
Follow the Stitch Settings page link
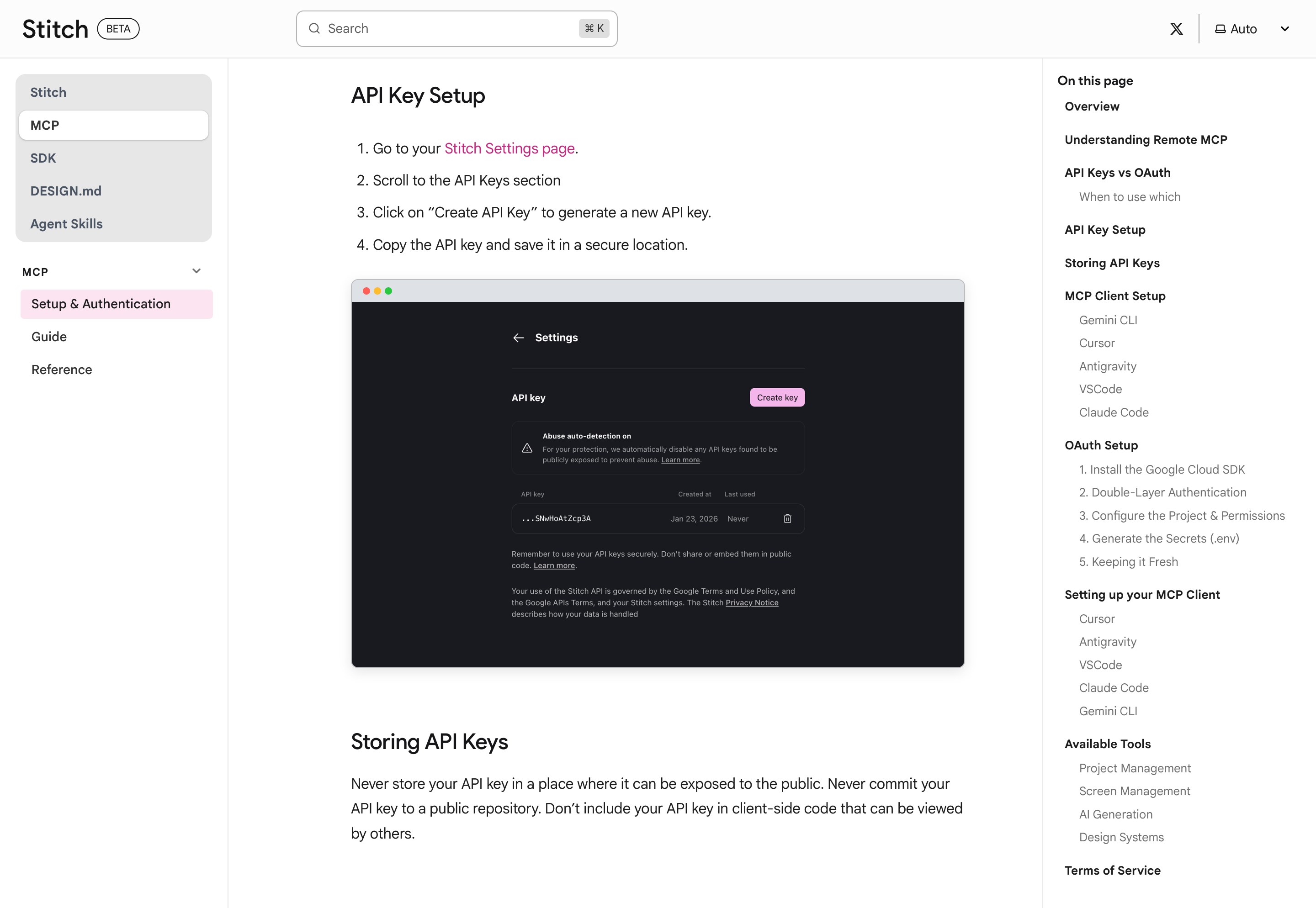(x=509, y=148)
